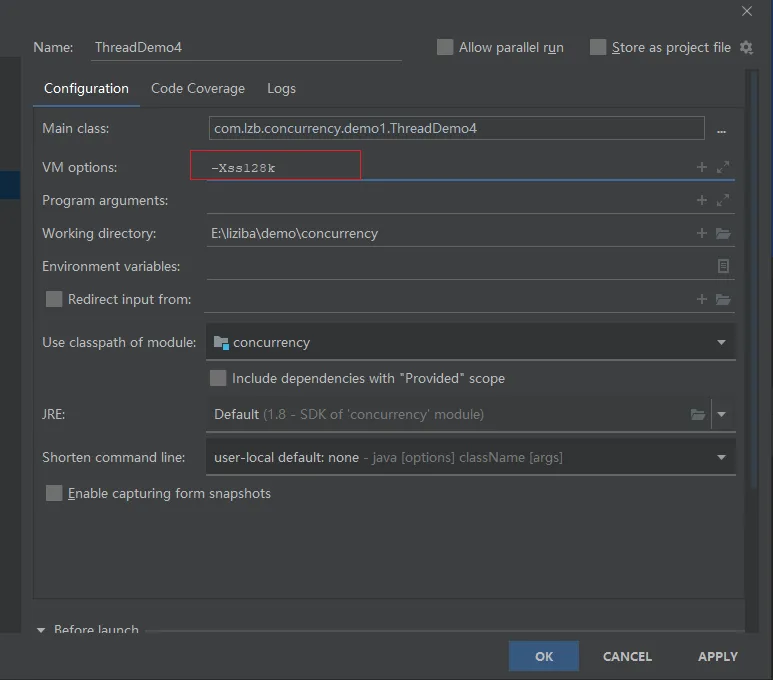Screen dimensions: 773x680
Task: Click the plus icon in VM options
Action: [x=702, y=167]
